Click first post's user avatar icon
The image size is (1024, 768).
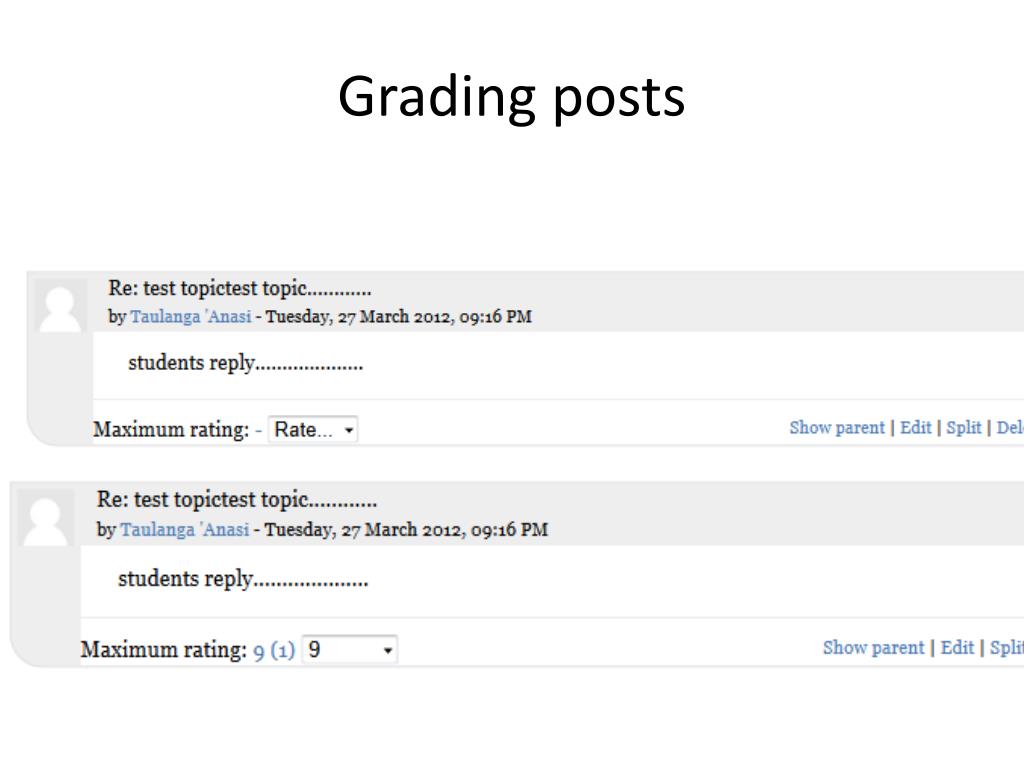(61, 307)
